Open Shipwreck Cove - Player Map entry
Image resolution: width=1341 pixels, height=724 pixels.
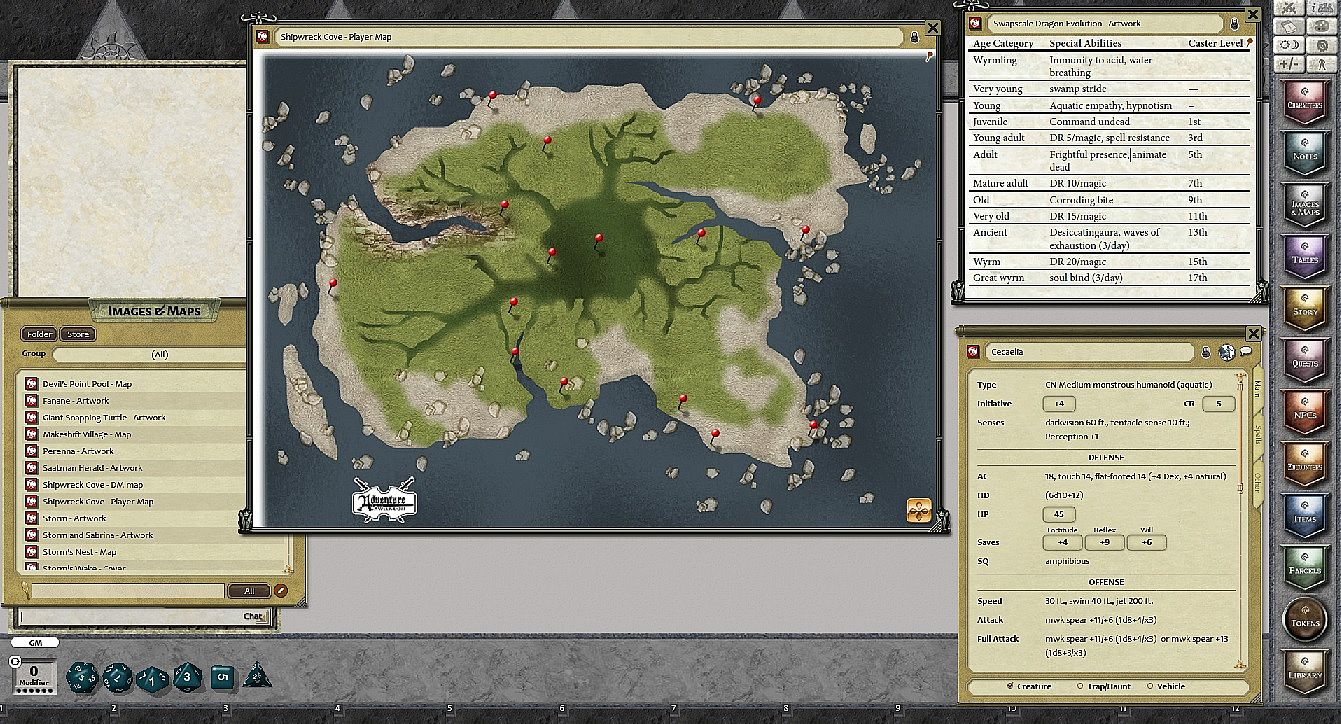(x=98, y=501)
